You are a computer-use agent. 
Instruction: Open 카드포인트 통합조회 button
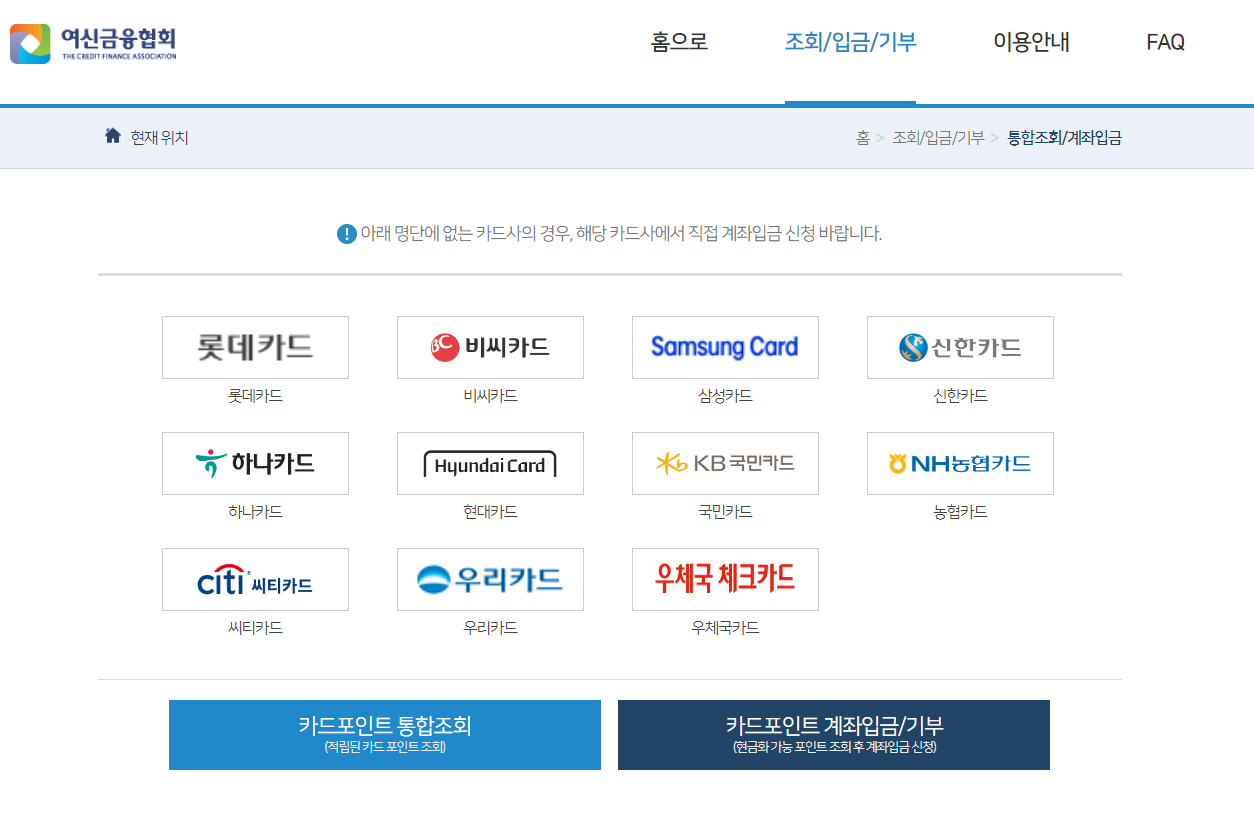pos(385,735)
